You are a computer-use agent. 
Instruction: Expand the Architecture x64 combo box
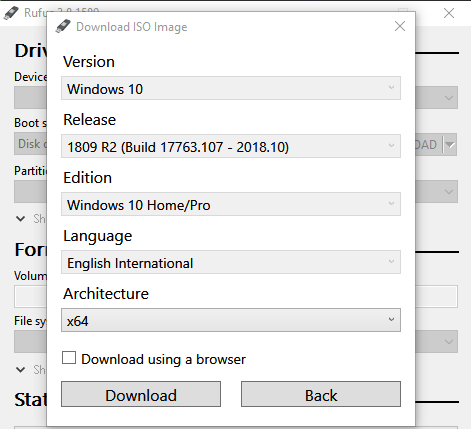click(231, 320)
